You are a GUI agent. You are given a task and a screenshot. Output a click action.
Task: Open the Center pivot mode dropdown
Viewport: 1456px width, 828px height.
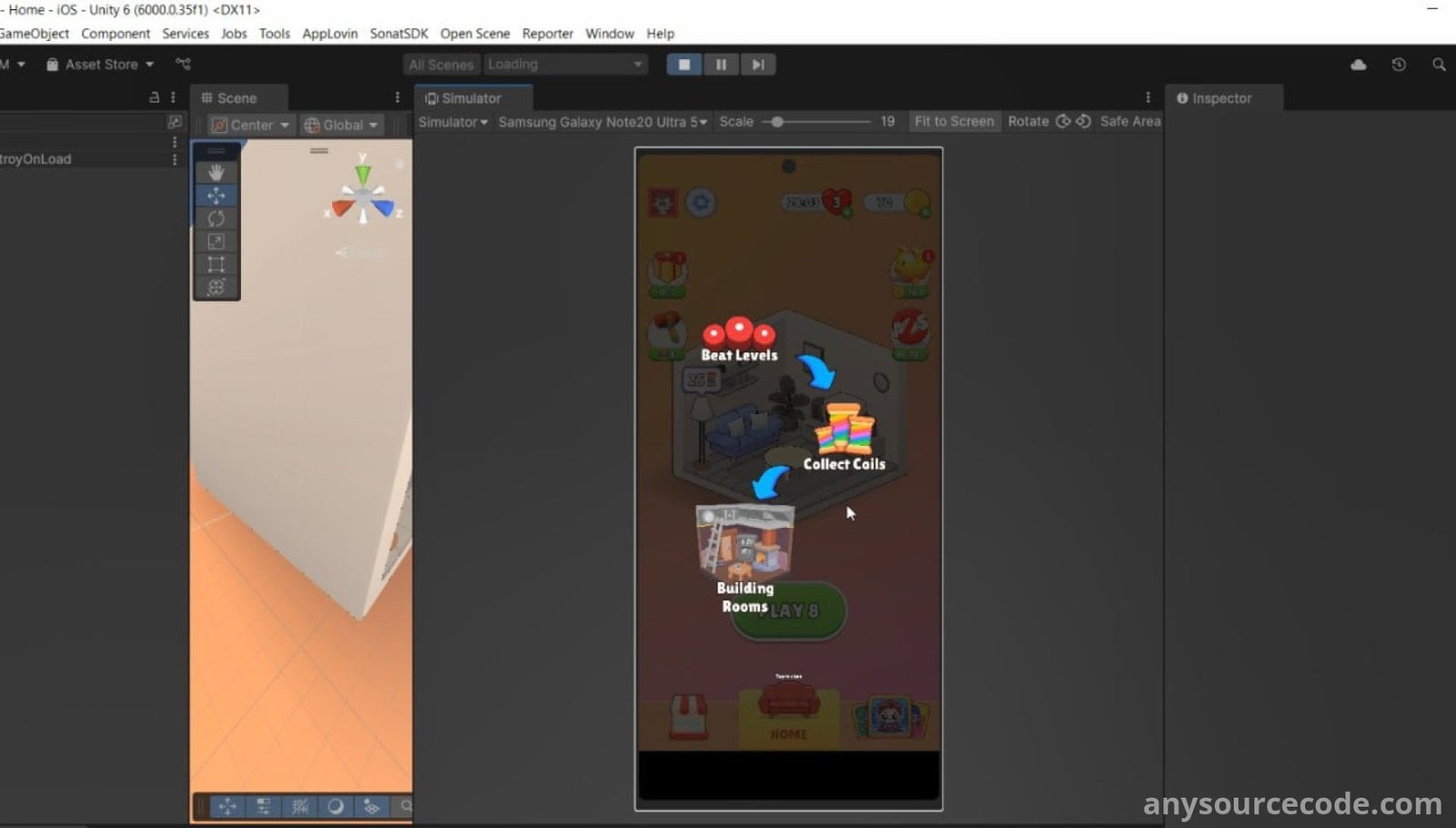[x=250, y=125]
